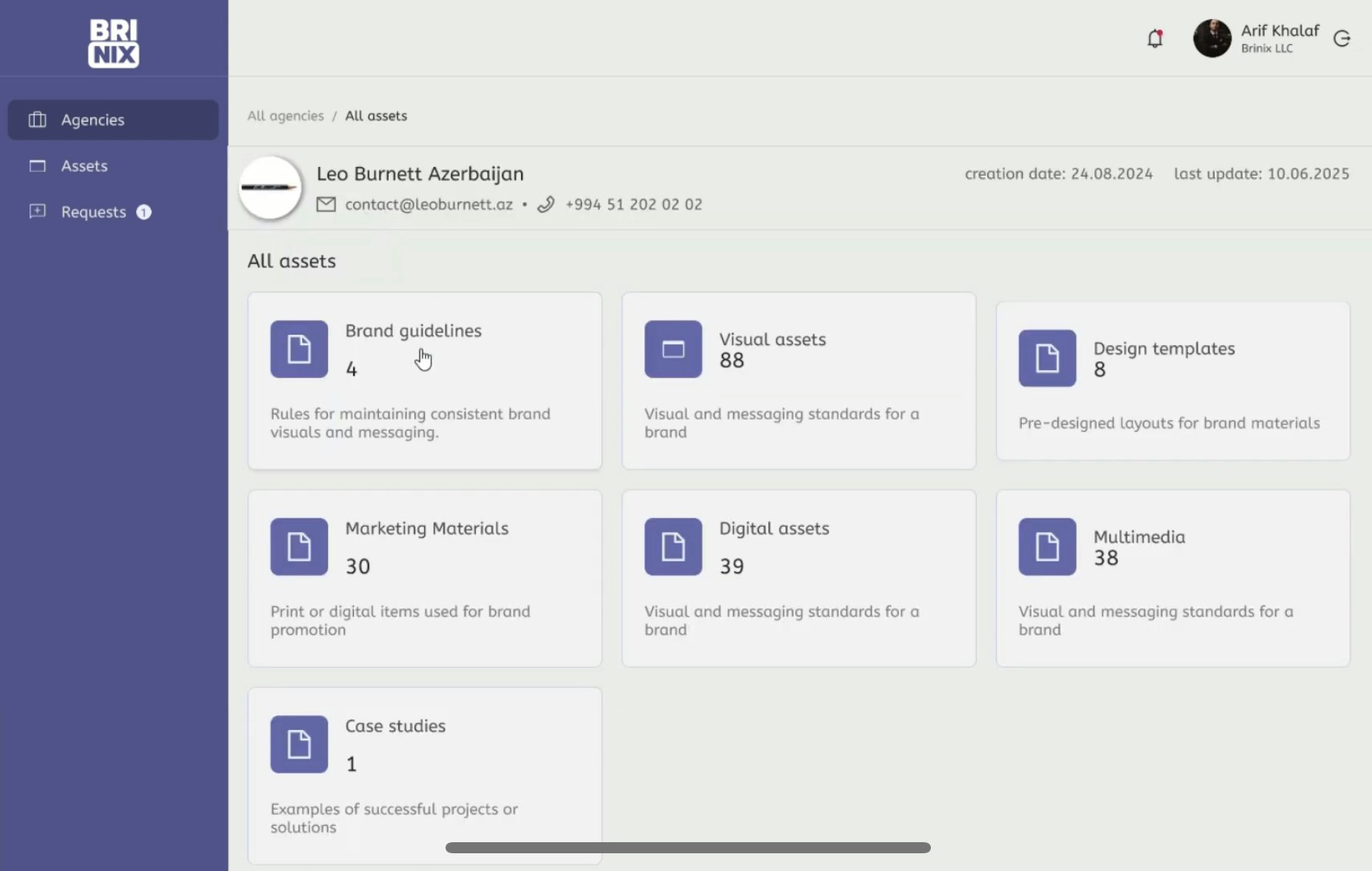Click the Marketing Materials count 30
1372x871 pixels.
pos(358,566)
